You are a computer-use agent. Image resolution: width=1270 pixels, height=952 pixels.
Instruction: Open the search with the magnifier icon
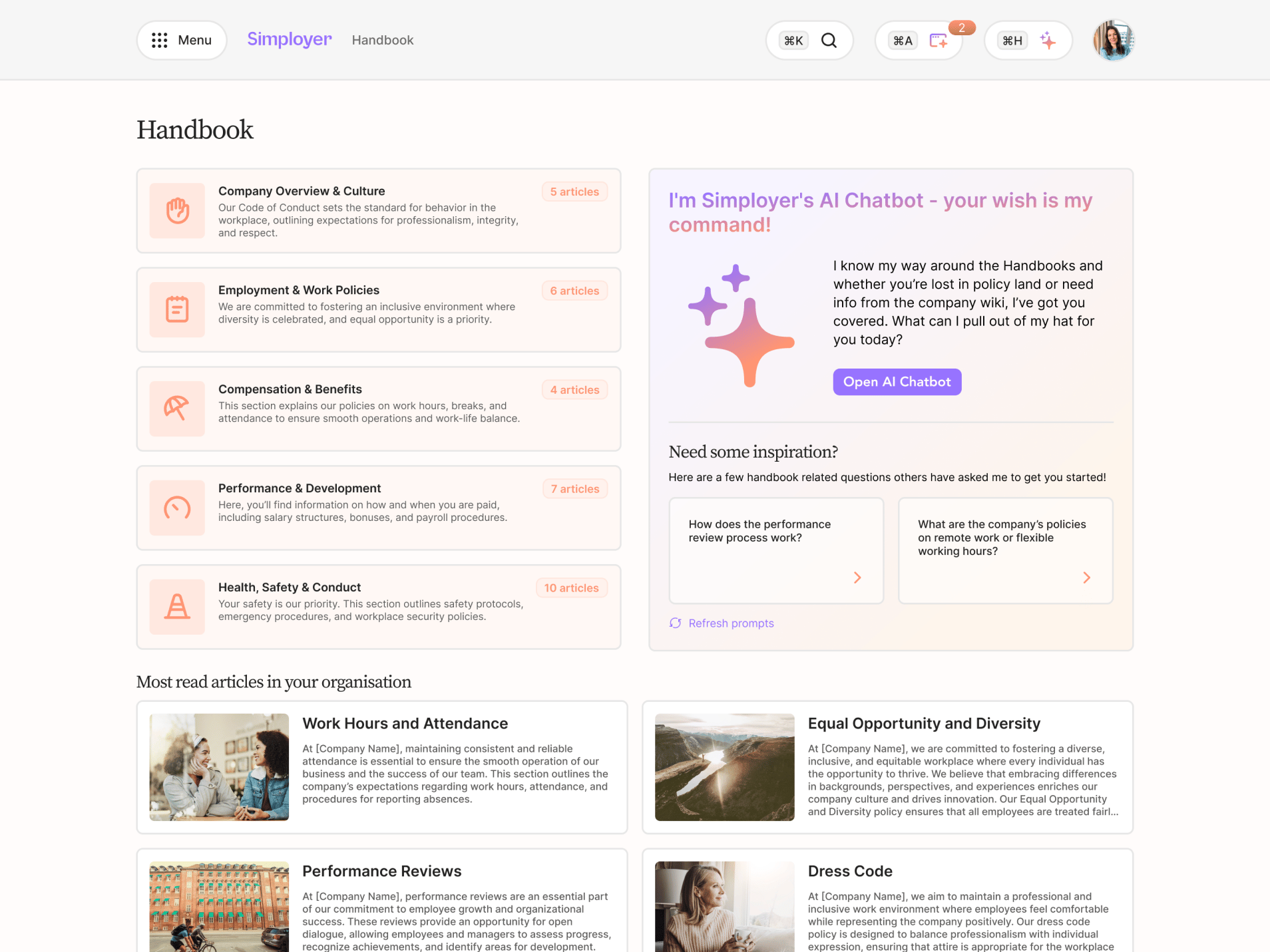pos(829,40)
